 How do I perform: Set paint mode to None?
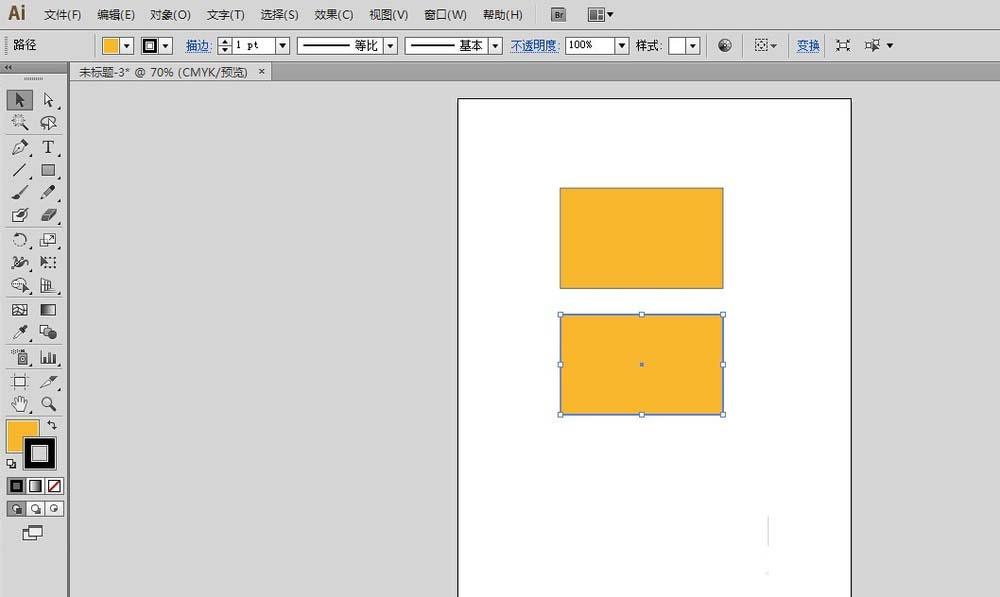pos(54,486)
